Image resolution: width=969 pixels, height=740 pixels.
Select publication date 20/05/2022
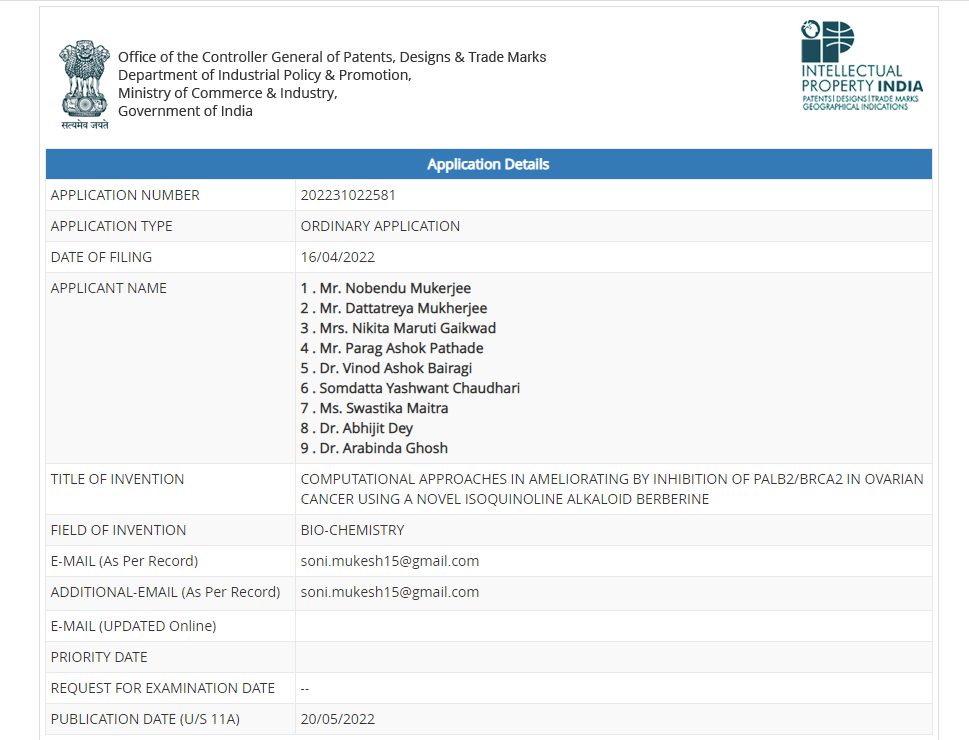(x=337, y=719)
